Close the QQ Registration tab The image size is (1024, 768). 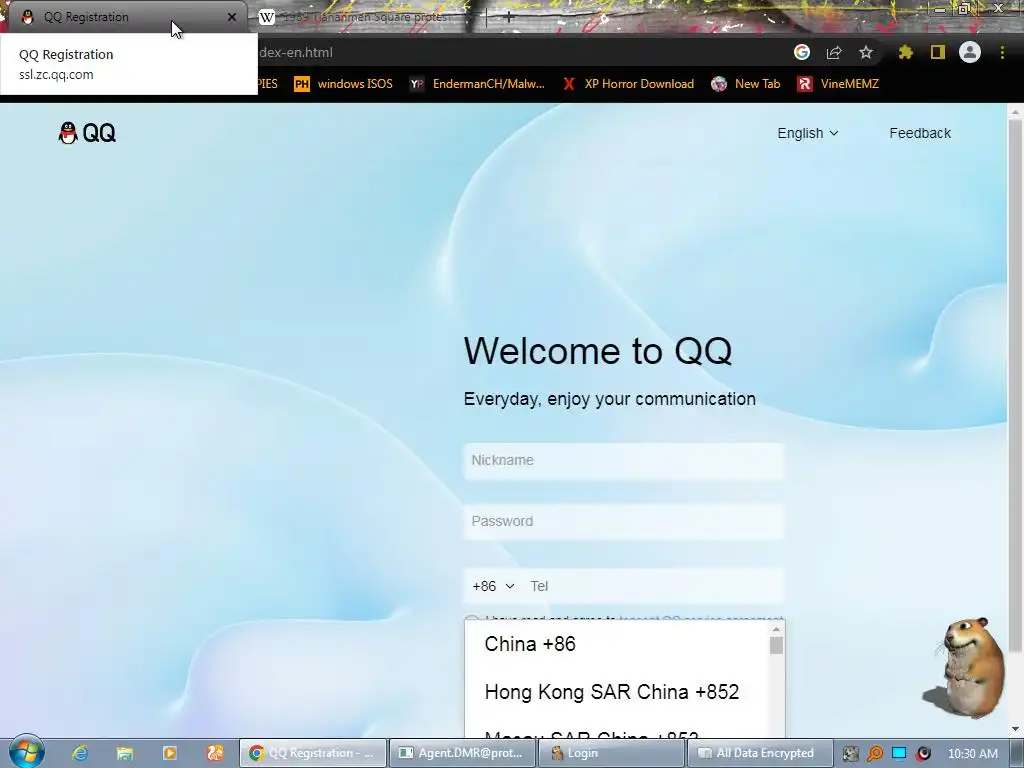(232, 17)
